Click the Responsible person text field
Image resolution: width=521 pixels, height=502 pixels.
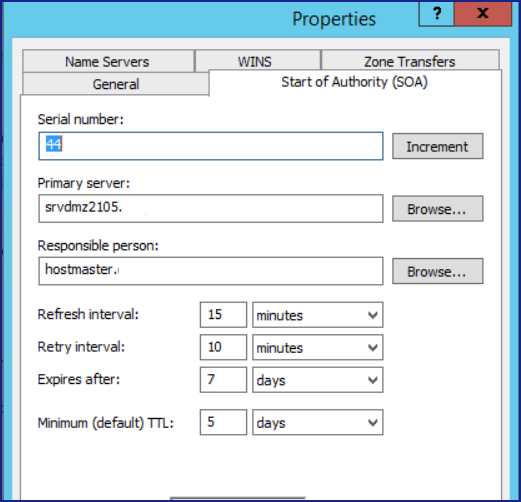pos(211,271)
